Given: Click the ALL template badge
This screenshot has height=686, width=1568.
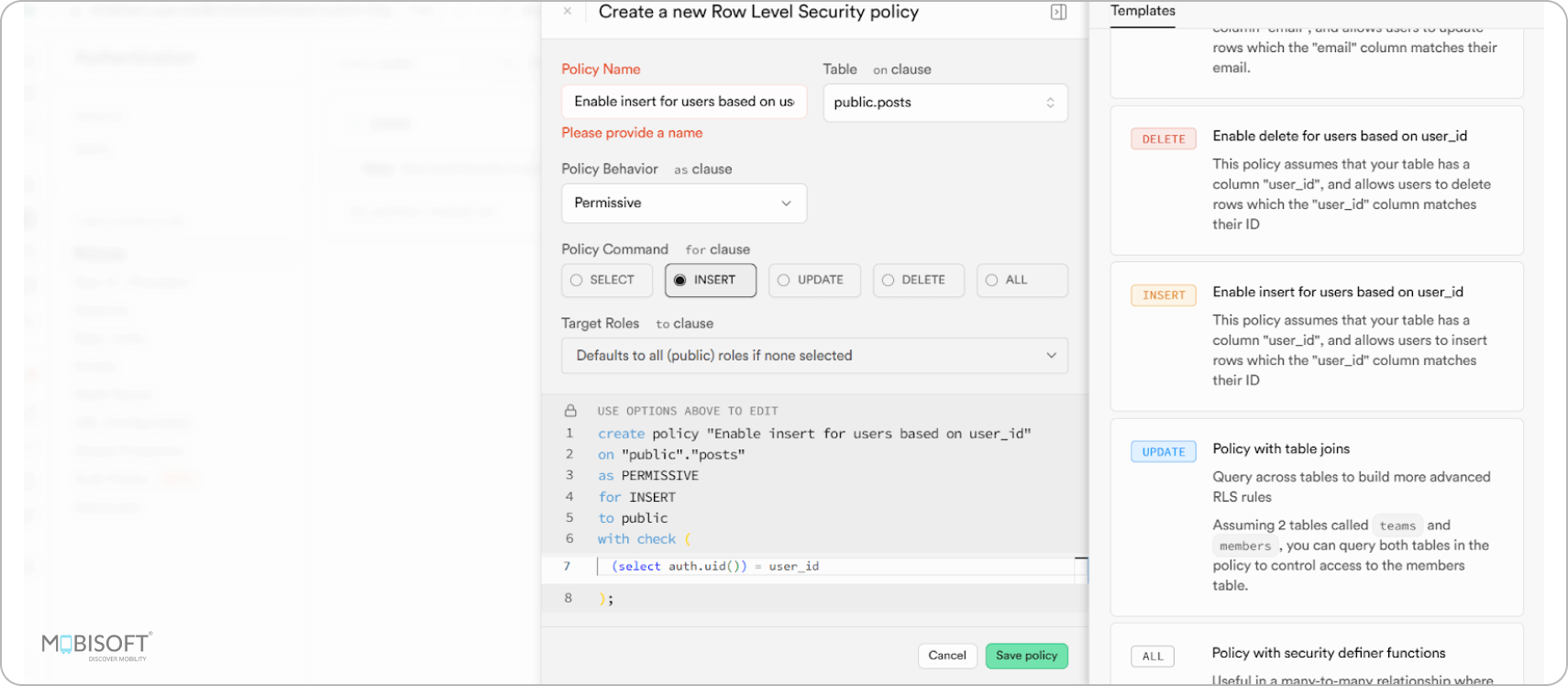Looking at the screenshot, I should coord(1153,657).
